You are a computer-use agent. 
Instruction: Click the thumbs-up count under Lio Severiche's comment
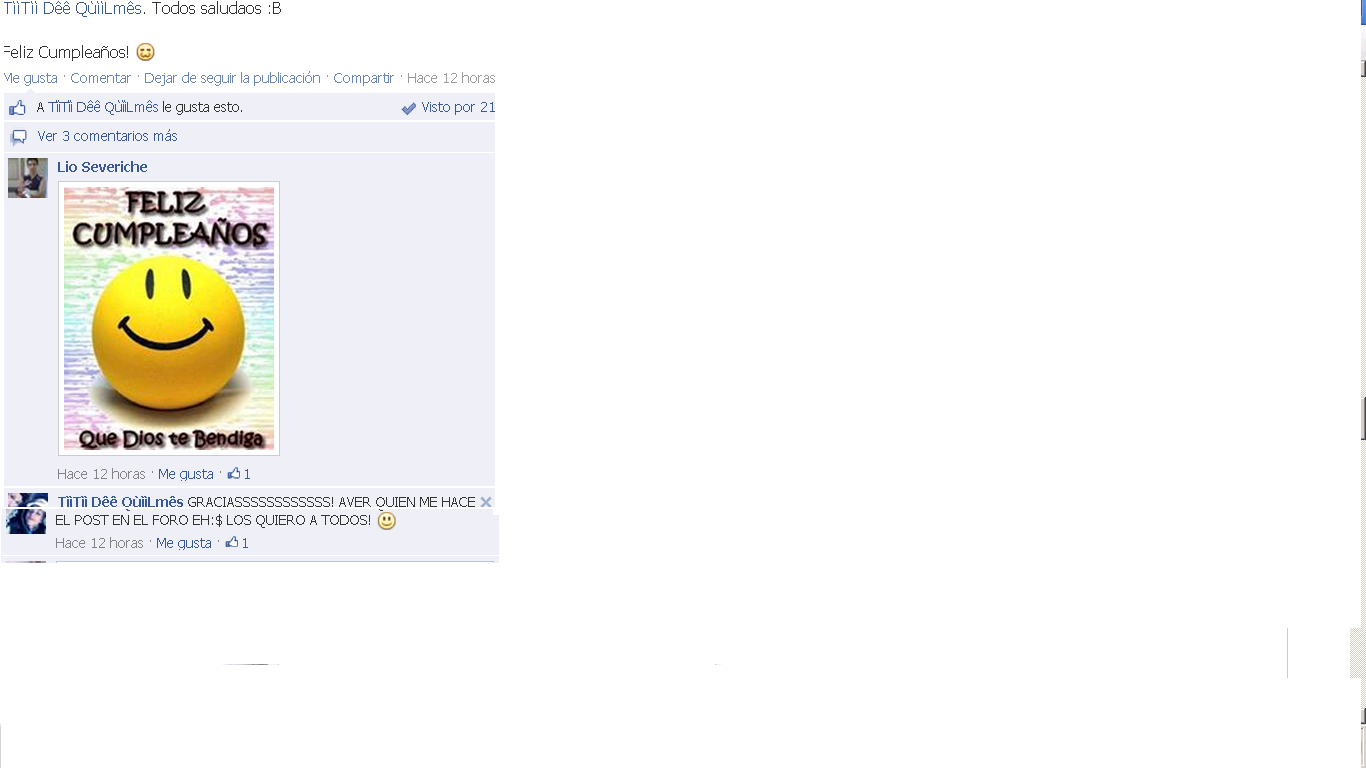[x=239, y=474]
